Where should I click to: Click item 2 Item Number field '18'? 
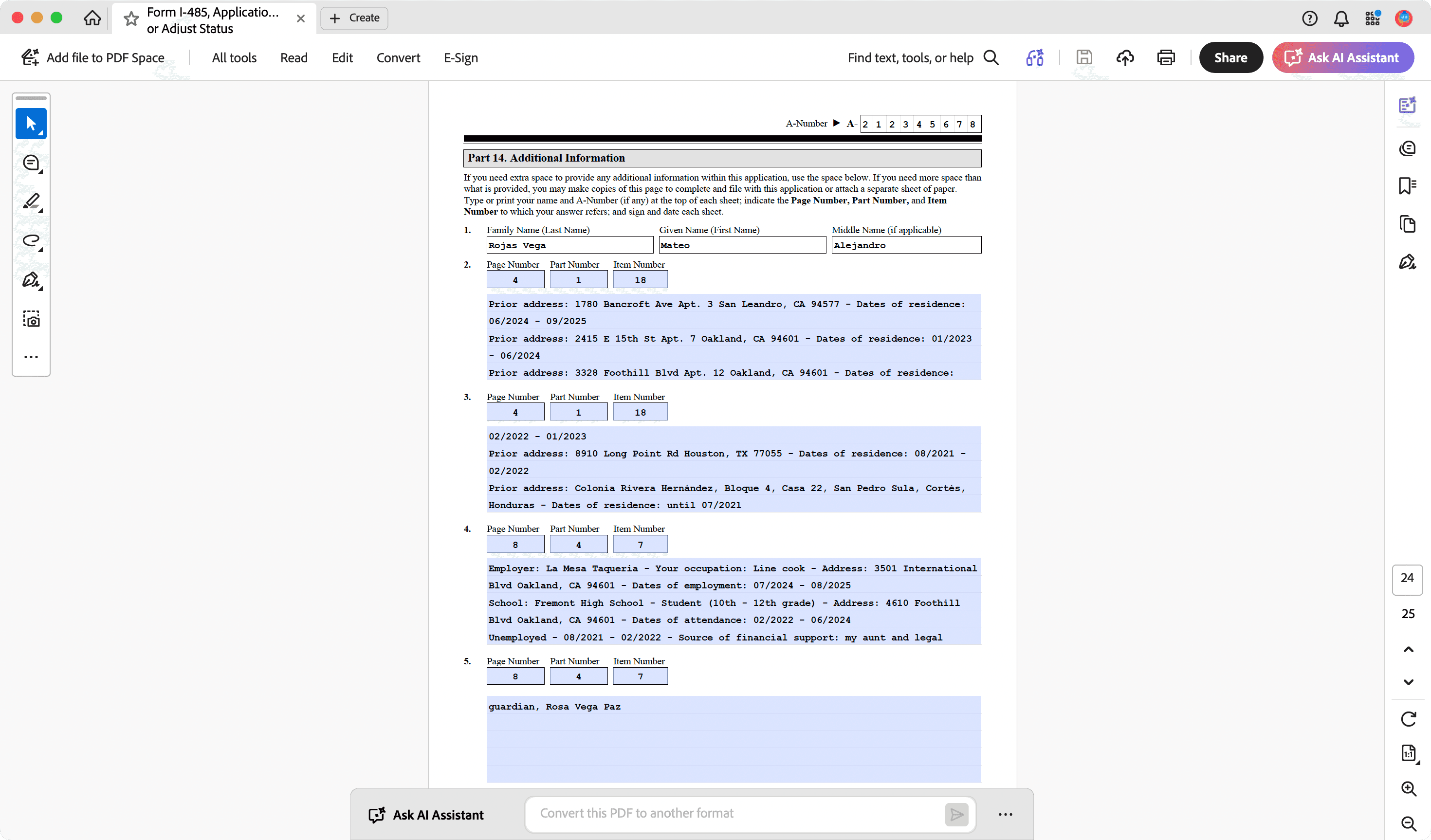[640, 280]
